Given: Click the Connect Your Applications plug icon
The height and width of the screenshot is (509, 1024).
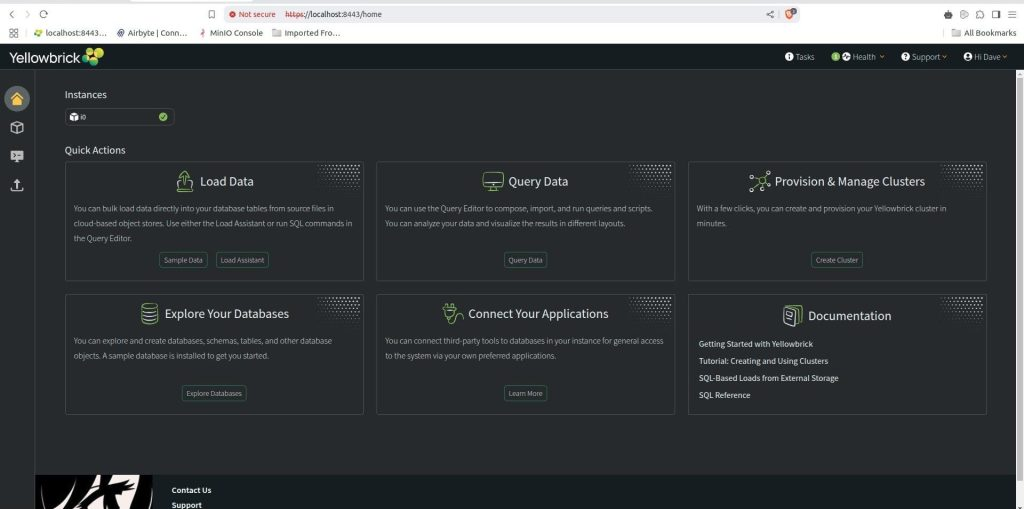Looking at the screenshot, I should click(453, 314).
